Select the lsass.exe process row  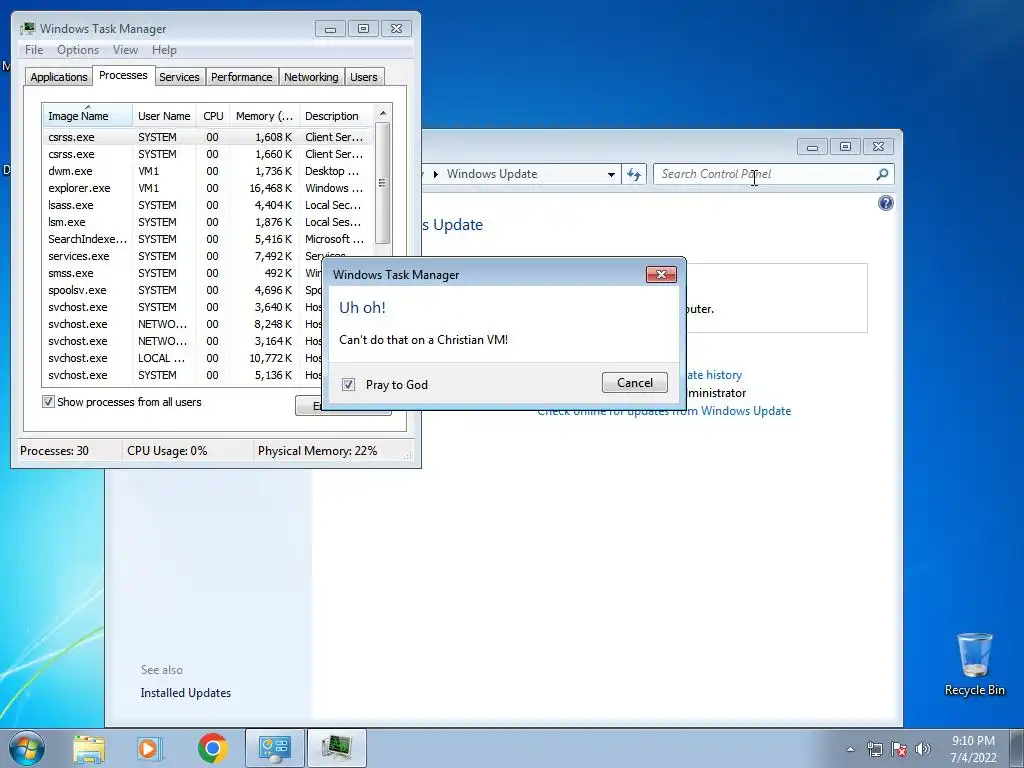[208, 205]
